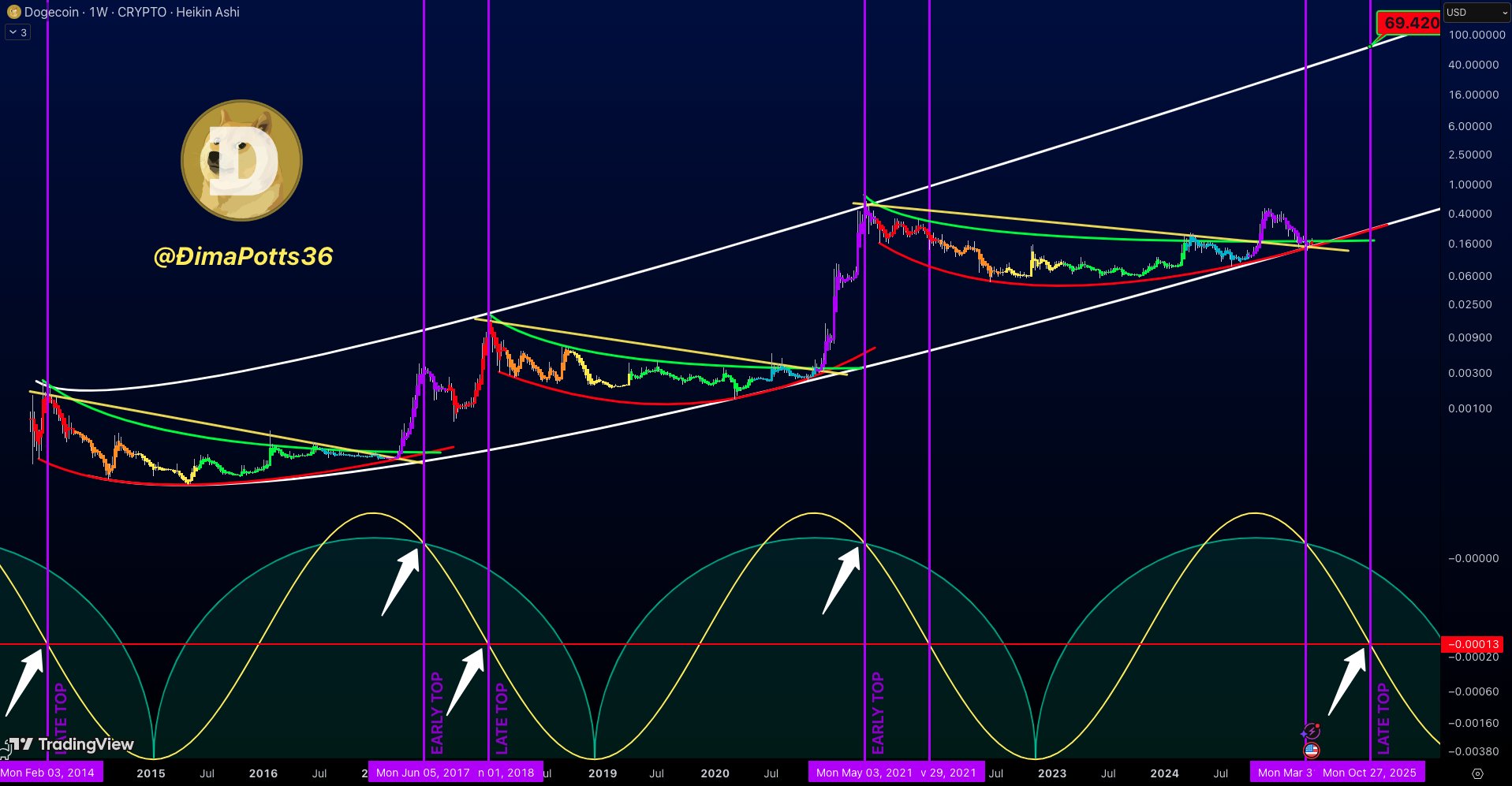Click the Dogecoin symbol icon in chart header
The height and width of the screenshot is (786, 1512).
(x=13, y=12)
